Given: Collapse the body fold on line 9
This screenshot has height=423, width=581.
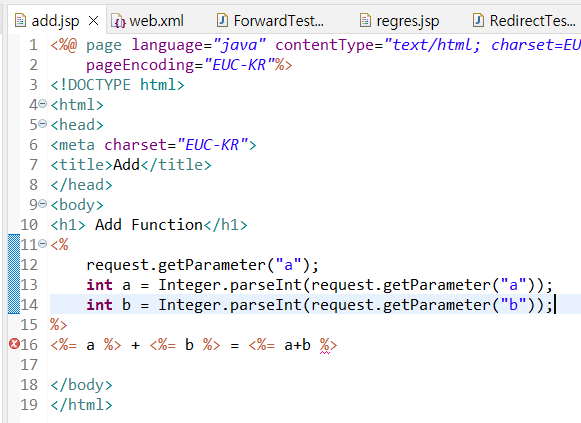Looking at the screenshot, I should coord(43,204).
